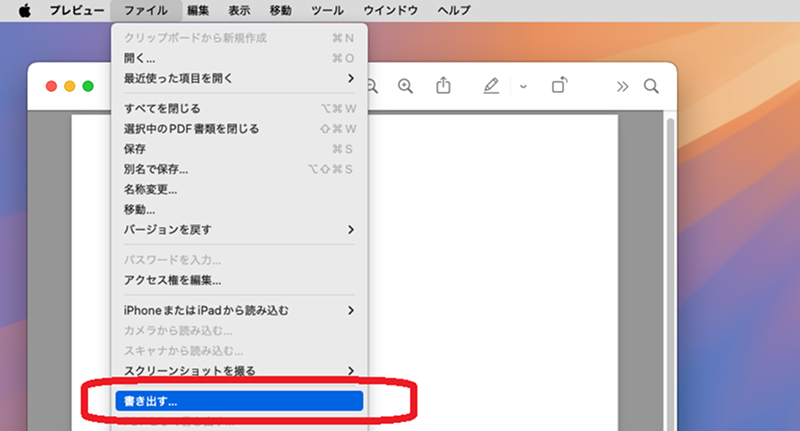Open the 移動 menu in menu bar

[x=281, y=10]
